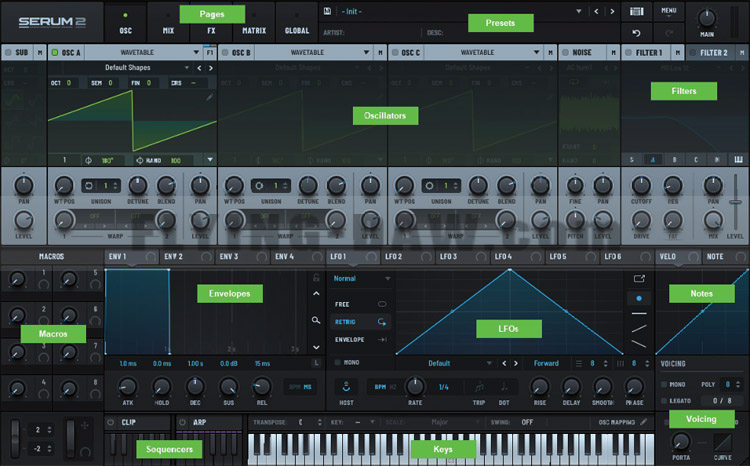The width and height of the screenshot is (750, 466).
Task: Click the filter LEVEL vertical slider
Action: (736, 203)
